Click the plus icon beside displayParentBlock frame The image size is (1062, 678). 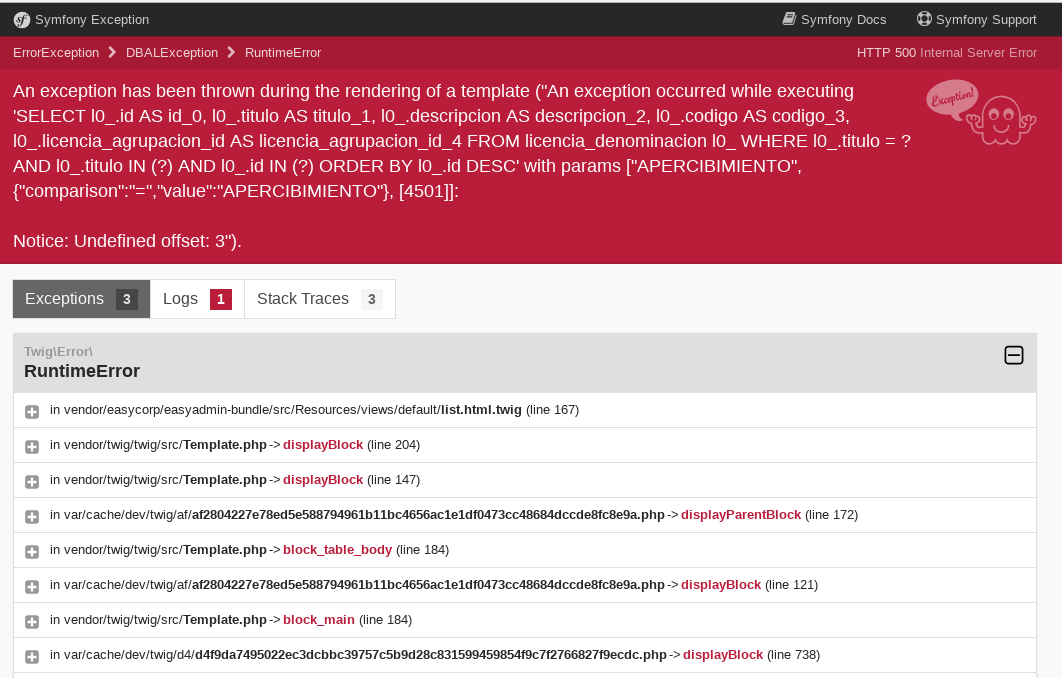coord(32,516)
